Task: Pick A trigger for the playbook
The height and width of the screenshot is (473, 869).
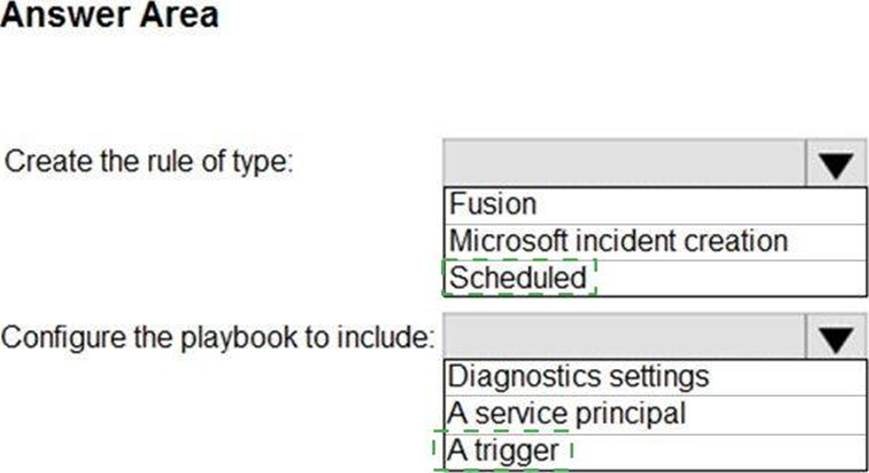Action: pyautogui.click(x=503, y=450)
